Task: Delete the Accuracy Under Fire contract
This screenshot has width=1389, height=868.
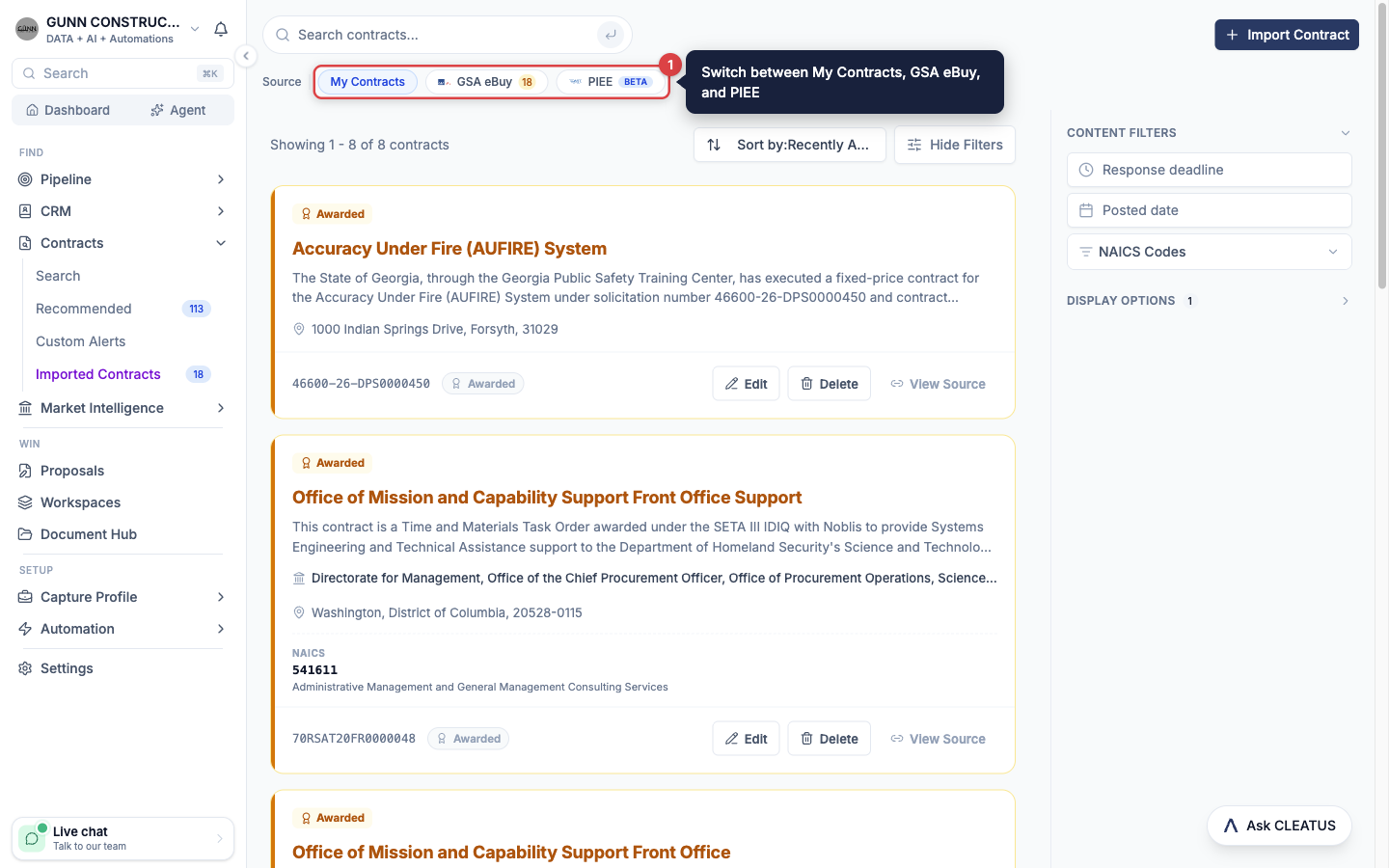Action: (x=829, y=384)
